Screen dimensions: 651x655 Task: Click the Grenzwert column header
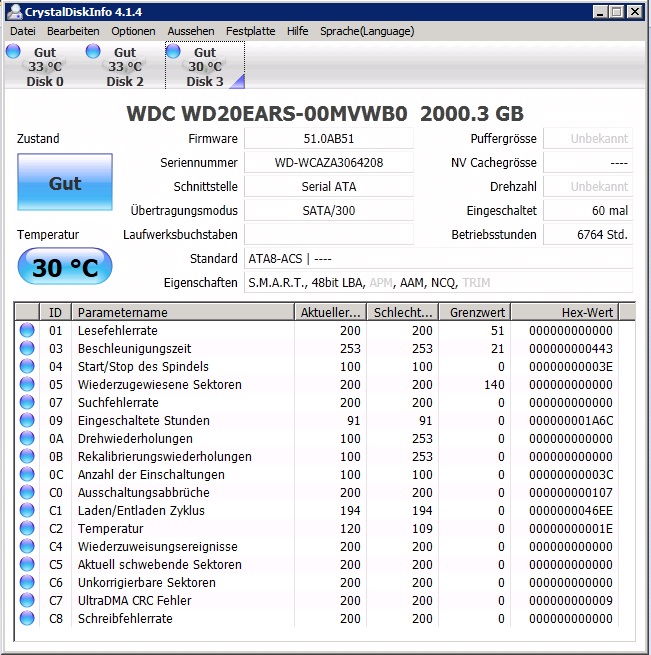475,312
